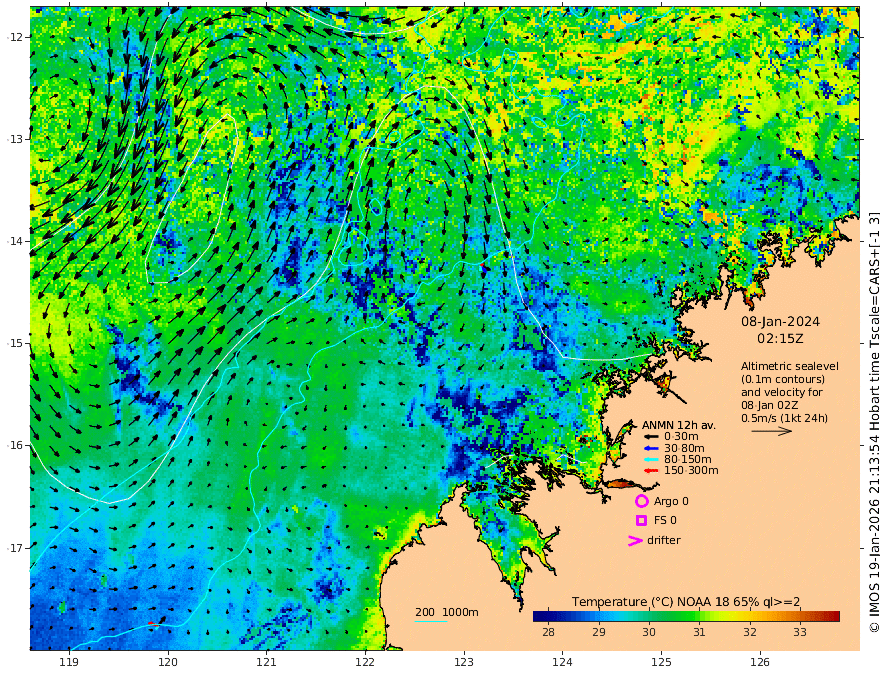Viewport: 880px width, 680px height.
Task: Click the date label 08-Jan-2024
Action: [780, 322]
